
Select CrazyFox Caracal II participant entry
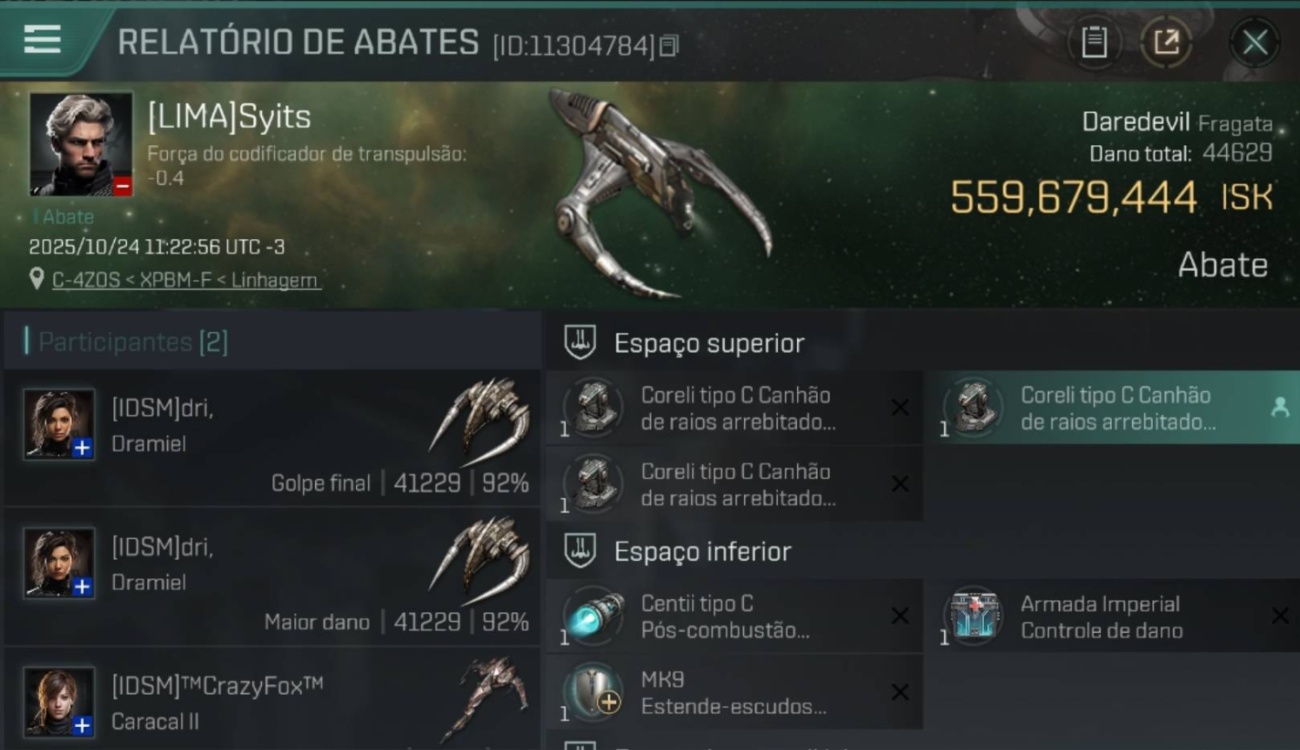coord(272,698)
